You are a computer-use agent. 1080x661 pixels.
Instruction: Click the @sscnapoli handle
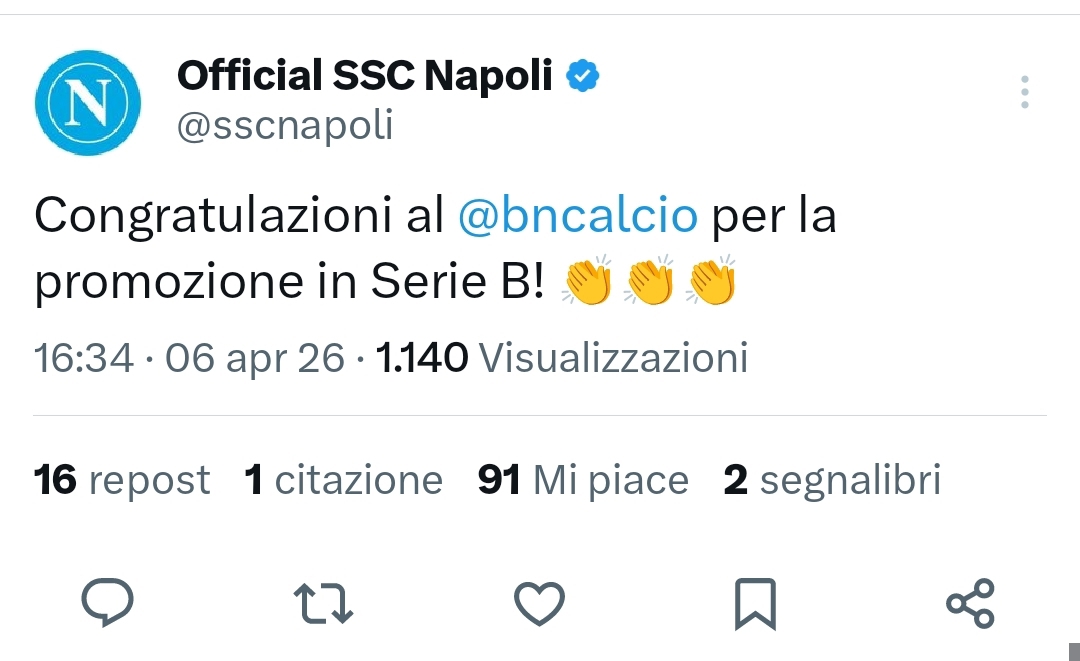[285, 126]
